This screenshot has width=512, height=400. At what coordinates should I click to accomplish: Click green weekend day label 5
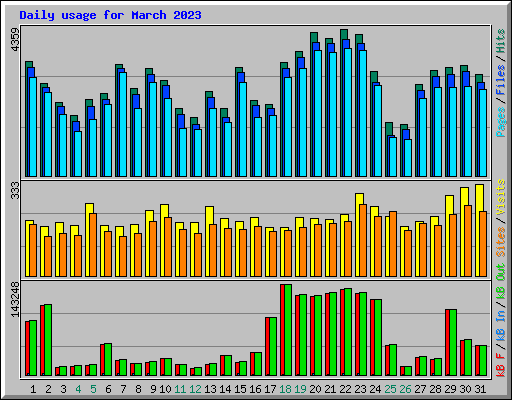pos(93,389)
